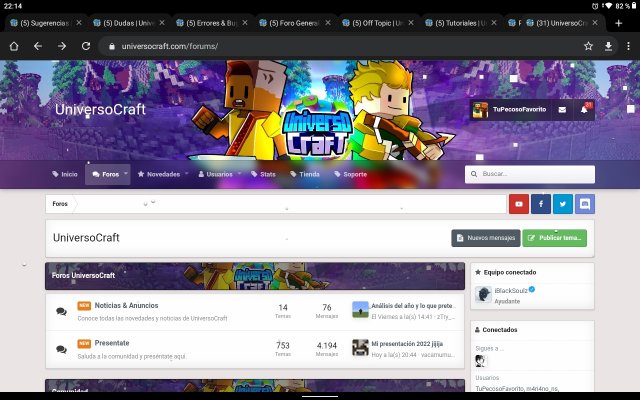Expand the Foros menu dropdown arrow

(x=125, y=174)
